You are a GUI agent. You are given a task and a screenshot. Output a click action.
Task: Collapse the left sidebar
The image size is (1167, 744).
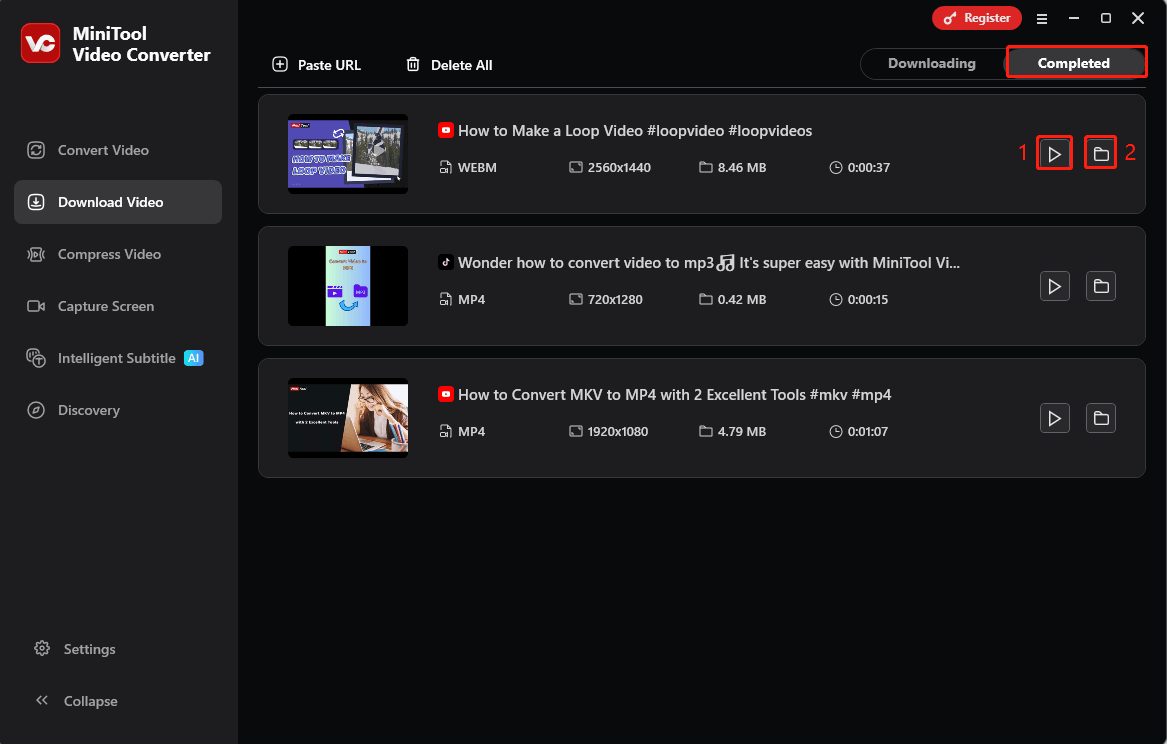pos(88,700)
